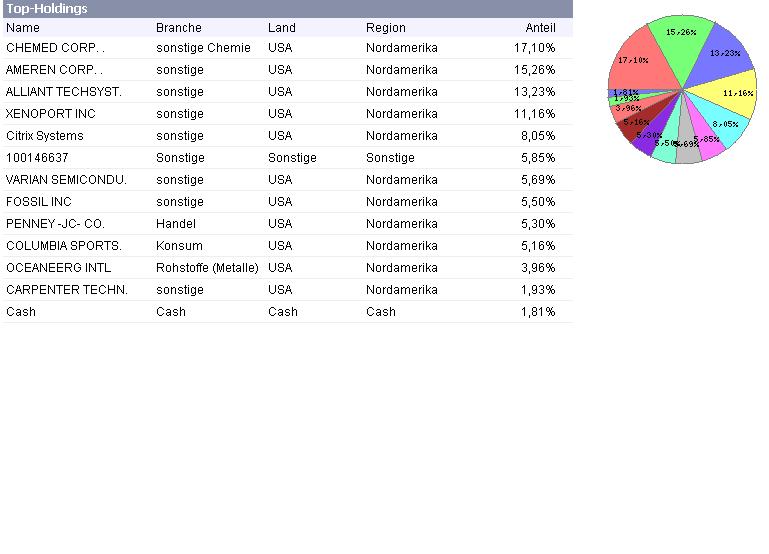
Task: Select the COLUMBIA SPORTS. holding name
Action: pos(64,246)
